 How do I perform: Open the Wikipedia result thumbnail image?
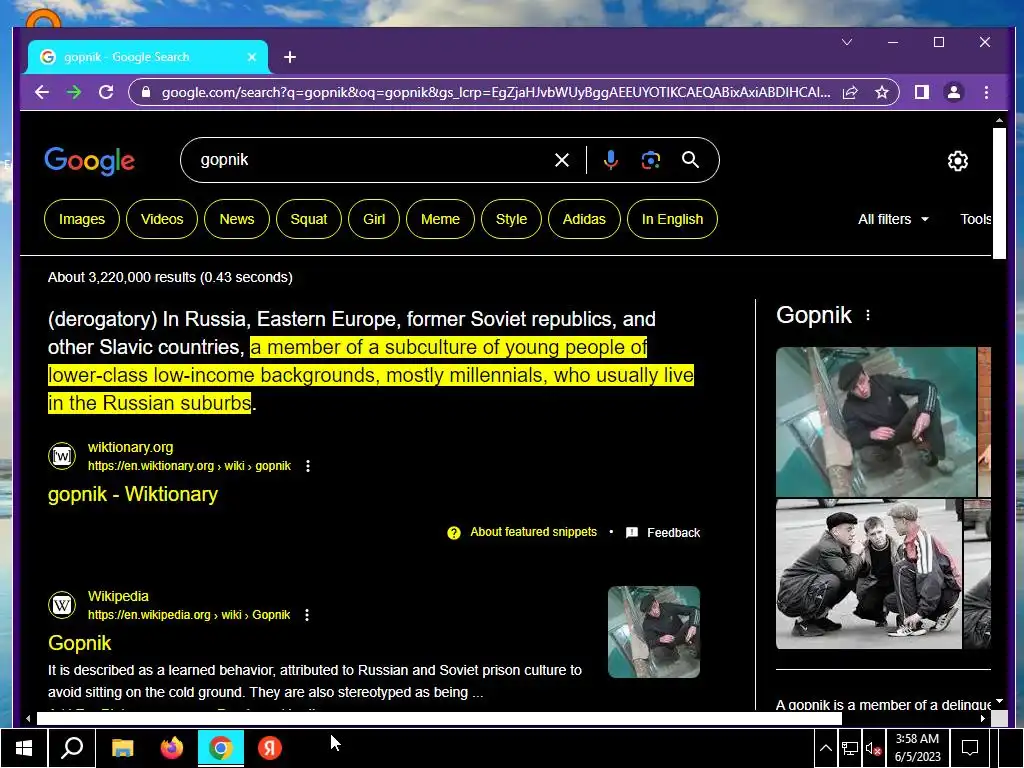tap(654, 632)
